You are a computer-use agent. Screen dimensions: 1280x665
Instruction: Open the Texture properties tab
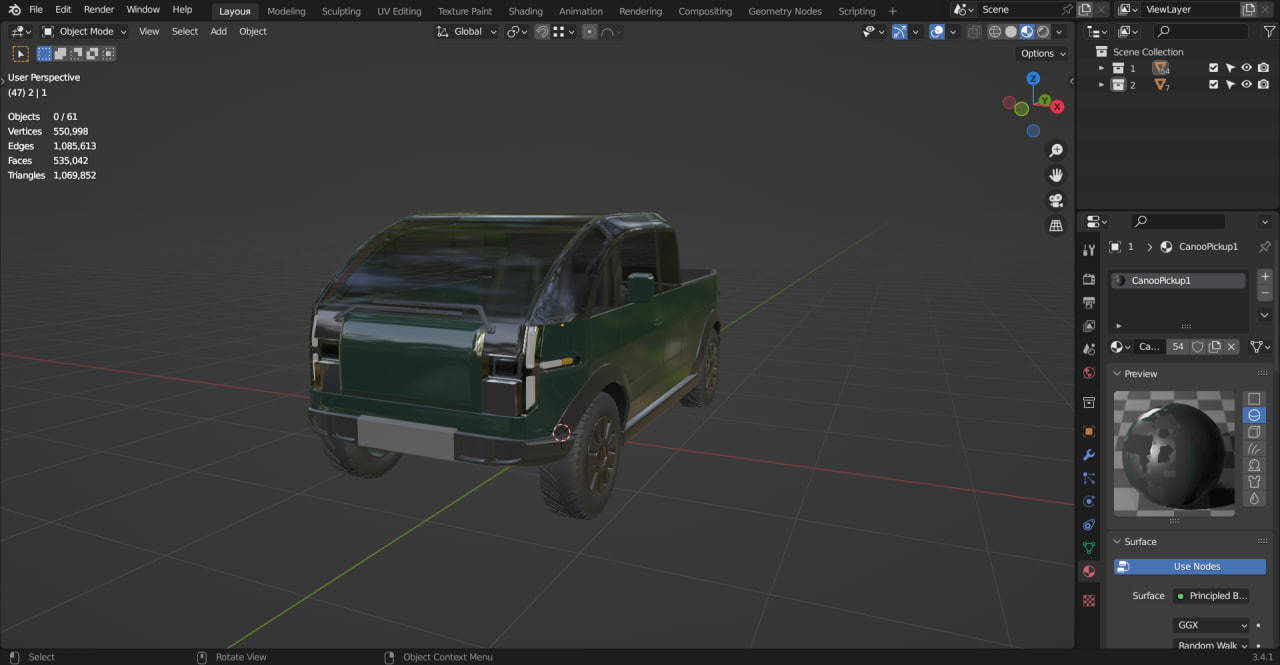click(1089, 601)
